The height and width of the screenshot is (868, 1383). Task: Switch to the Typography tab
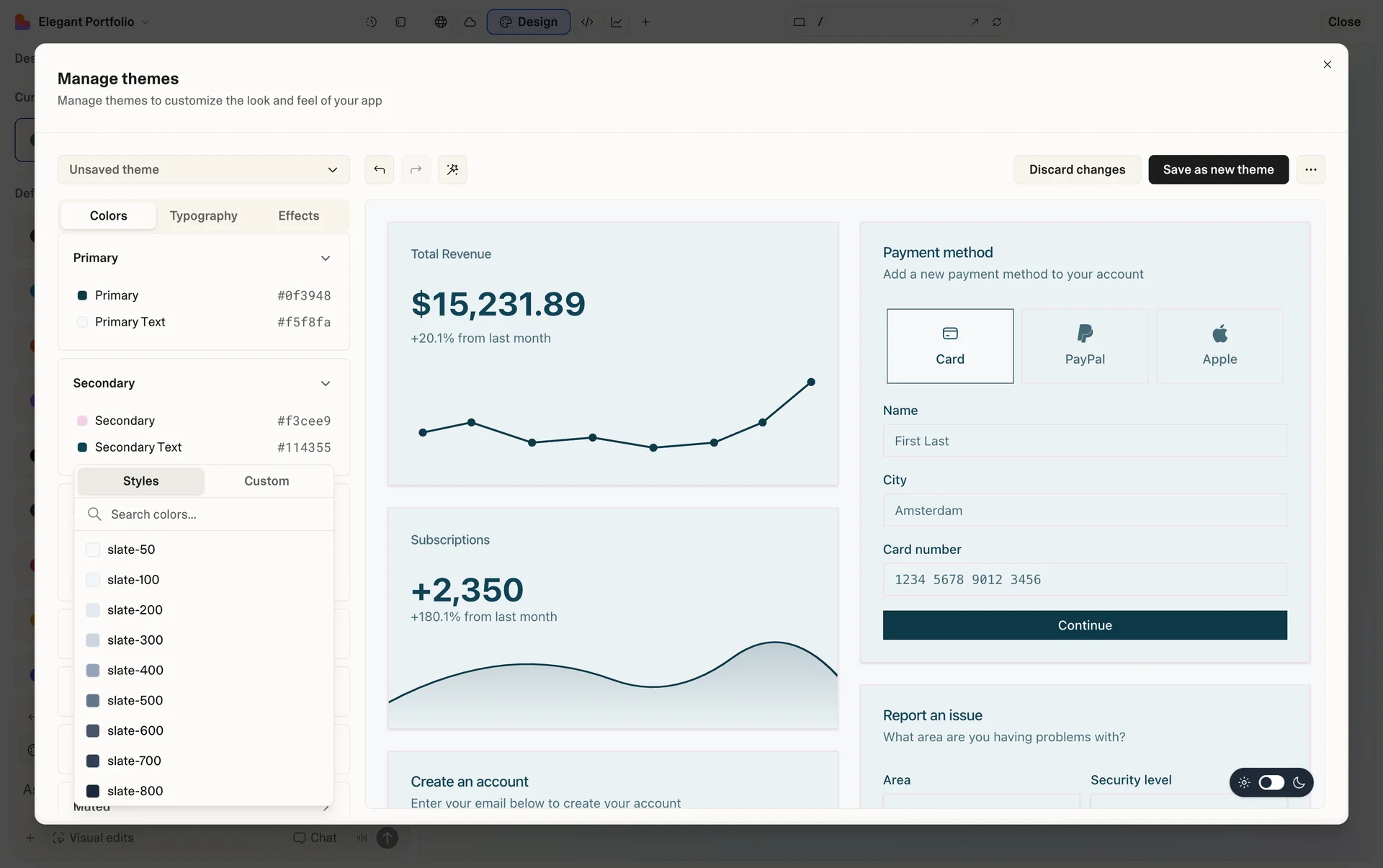203,215
